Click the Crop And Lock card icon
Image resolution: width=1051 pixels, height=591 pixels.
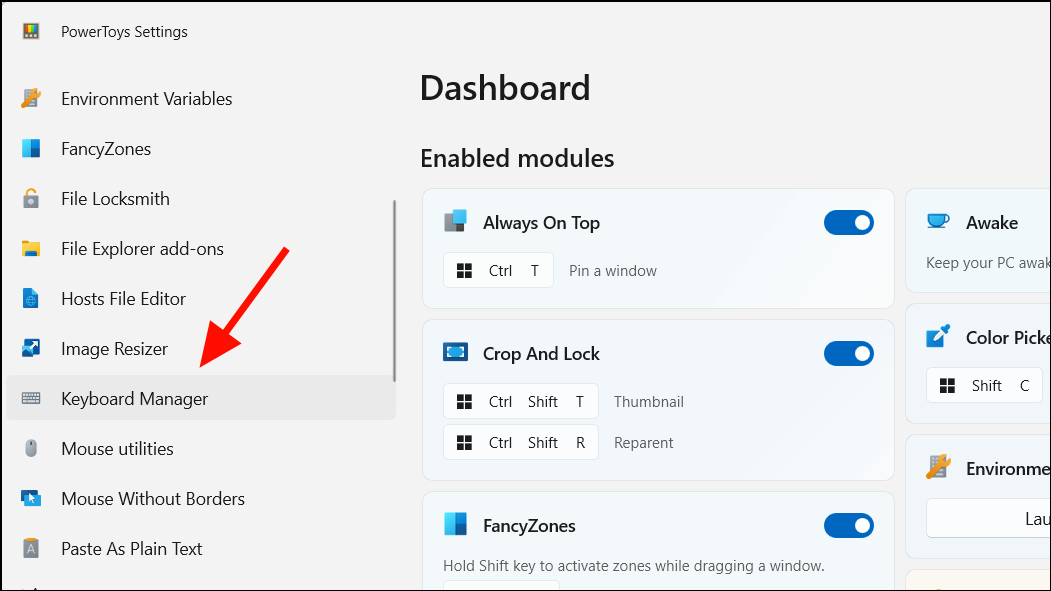pyautogui.click(x=455, y=353)
